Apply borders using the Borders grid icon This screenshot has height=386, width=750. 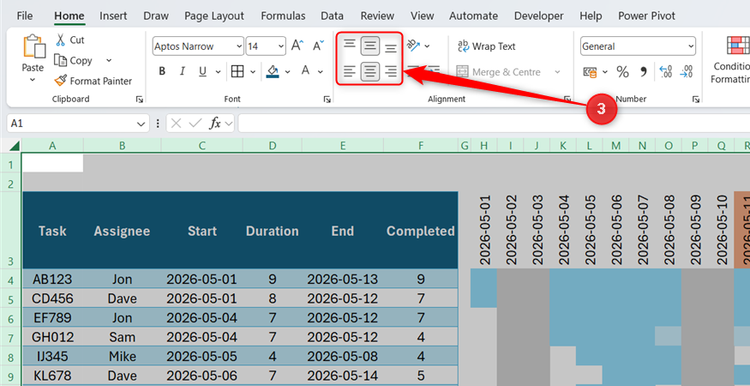pos(237,72)
